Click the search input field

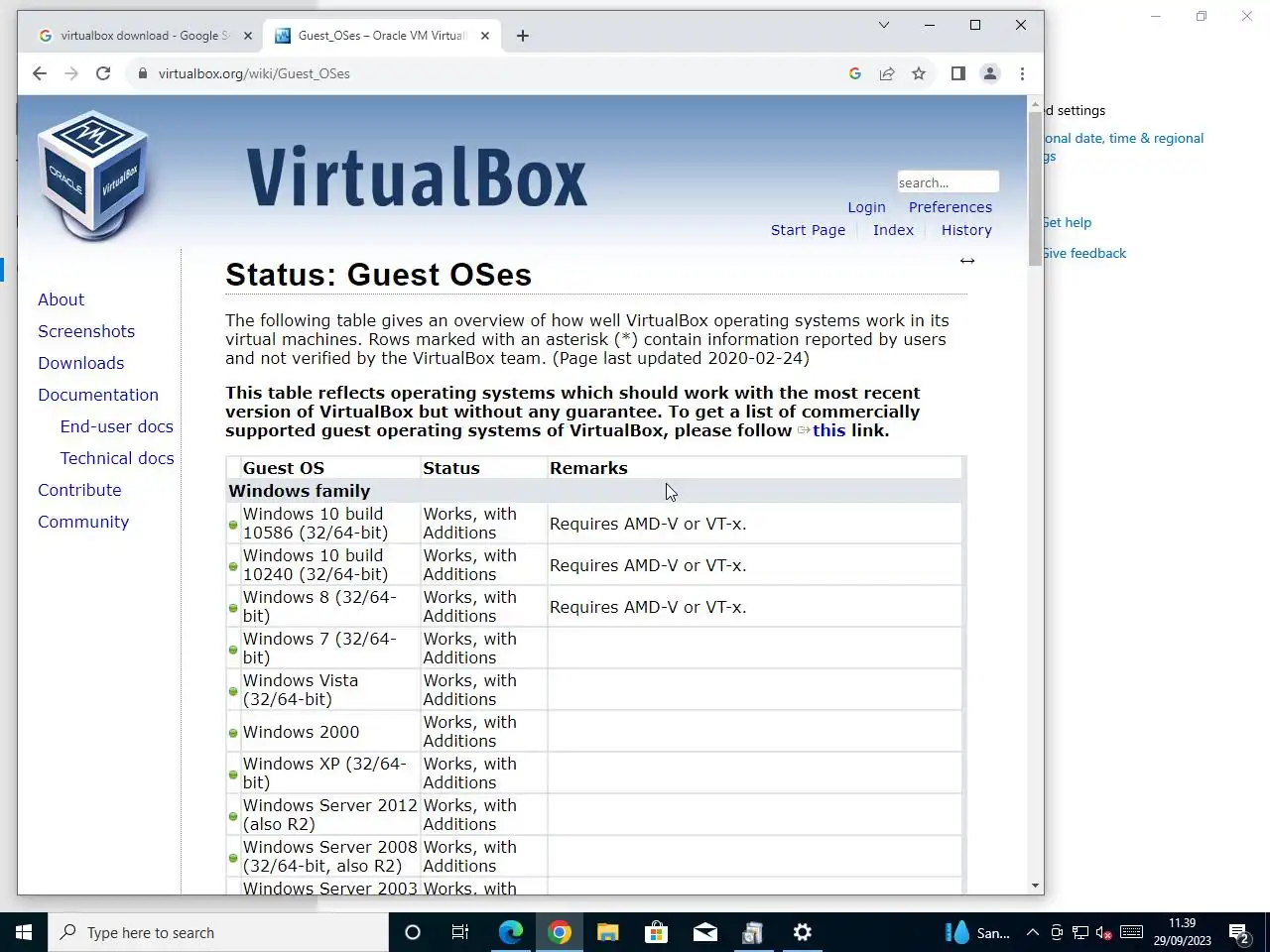[x=948, y=182]
